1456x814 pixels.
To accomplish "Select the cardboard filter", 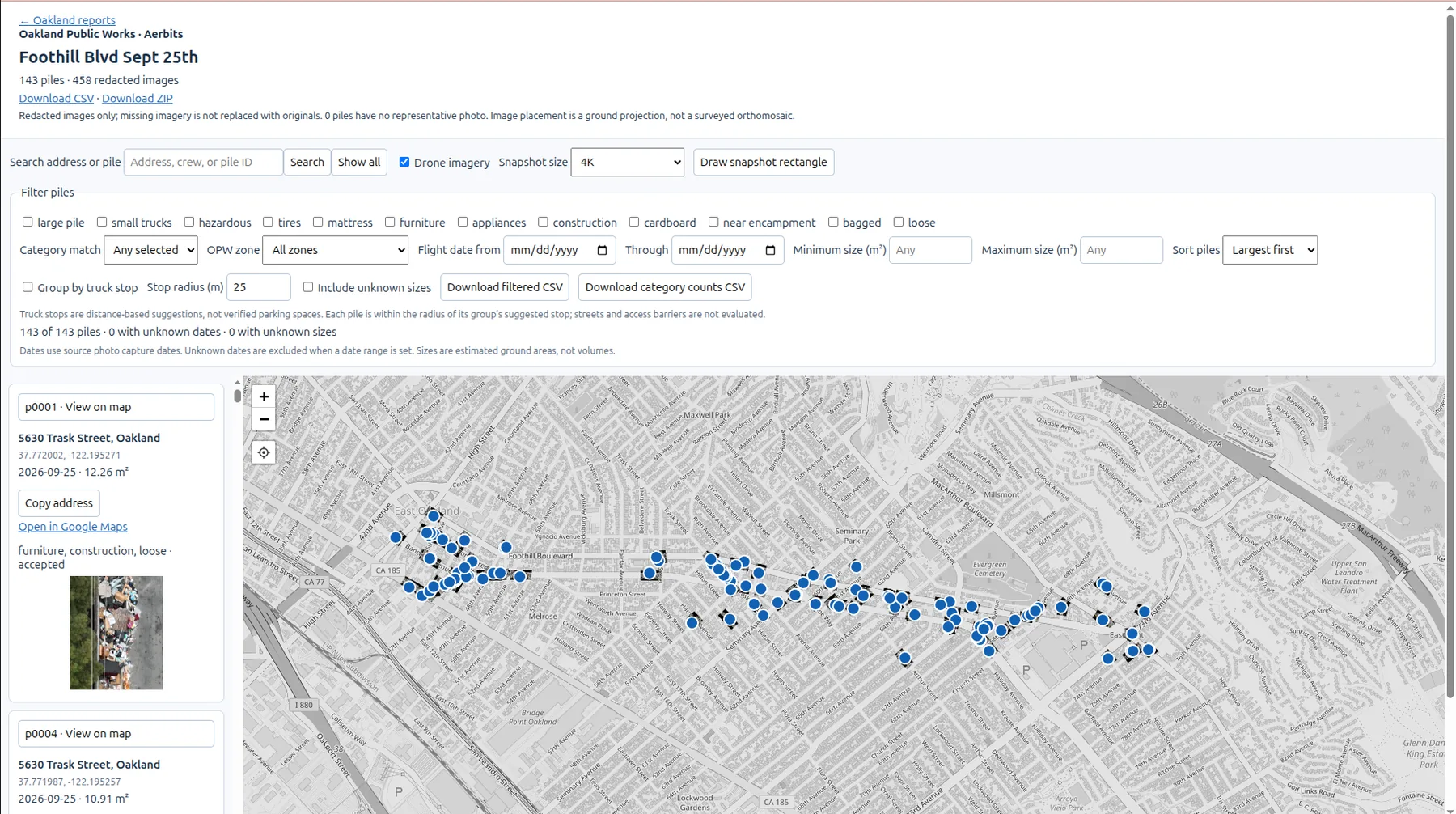I will (x=634, y=222).
